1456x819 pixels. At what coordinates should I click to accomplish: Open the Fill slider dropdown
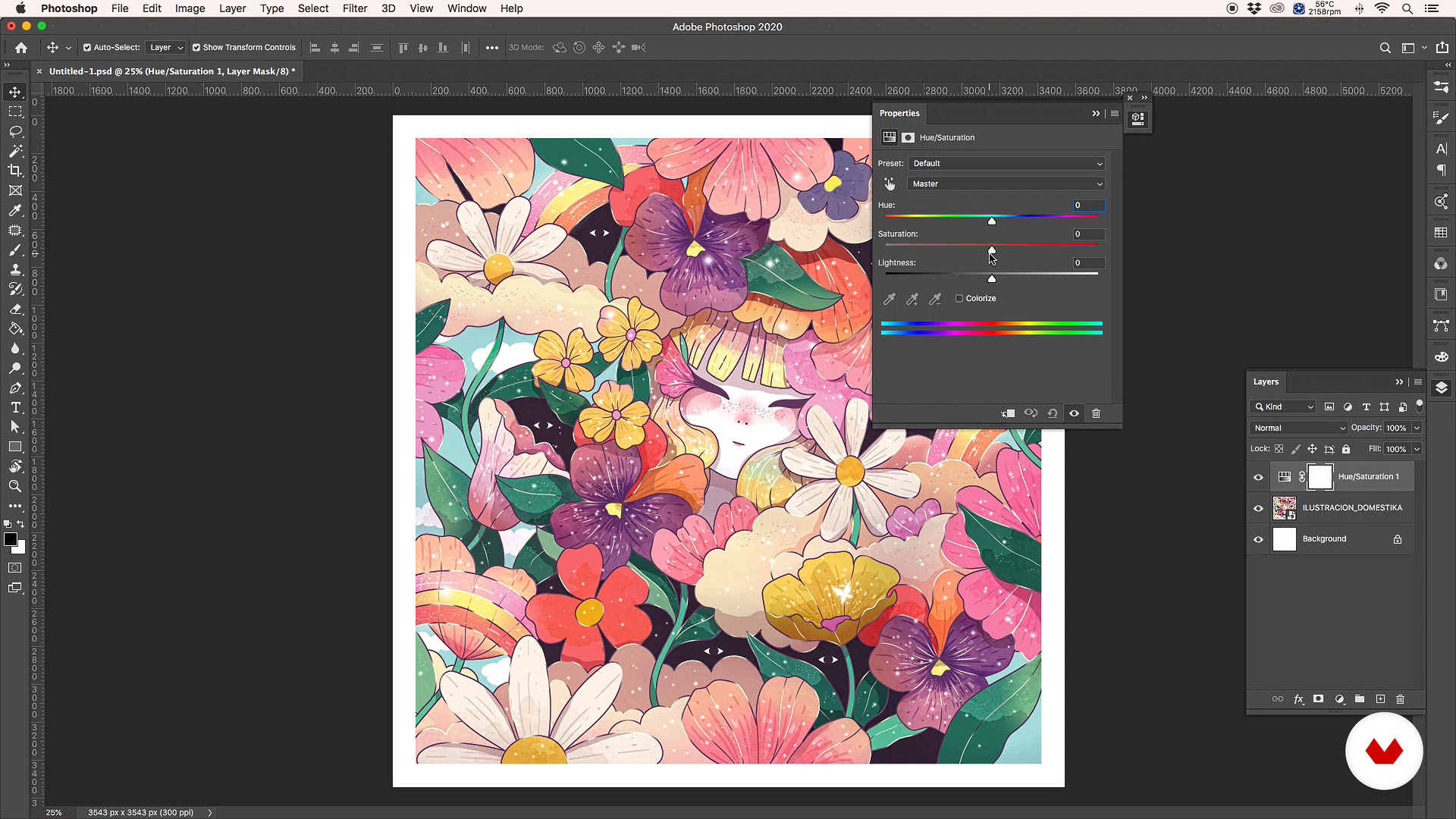(1417, 449)
